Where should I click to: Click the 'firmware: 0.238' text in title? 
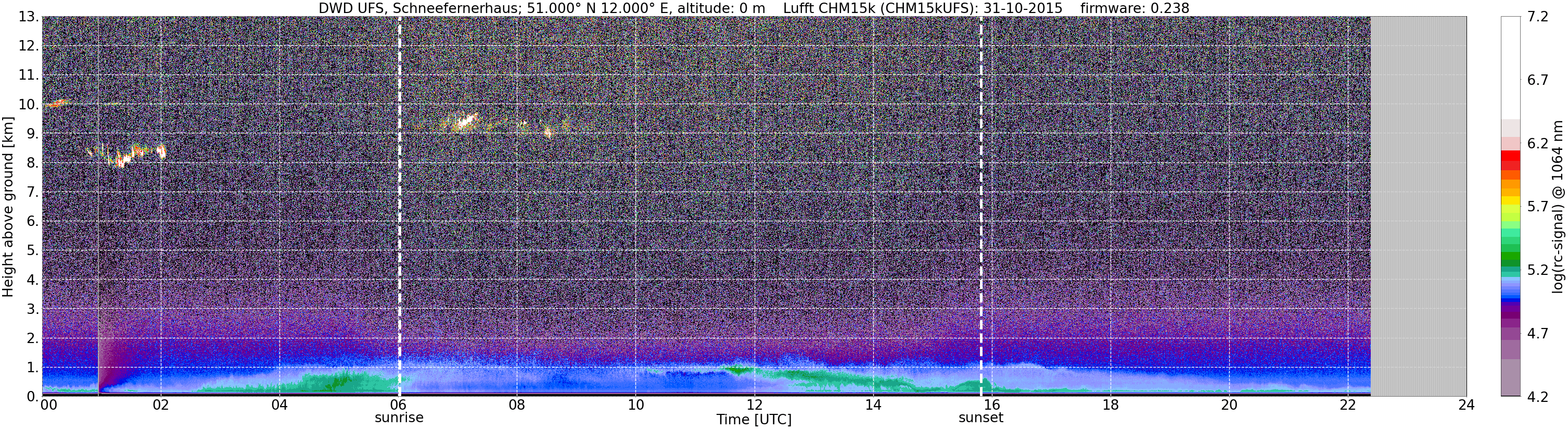[x=1134, y=8]
